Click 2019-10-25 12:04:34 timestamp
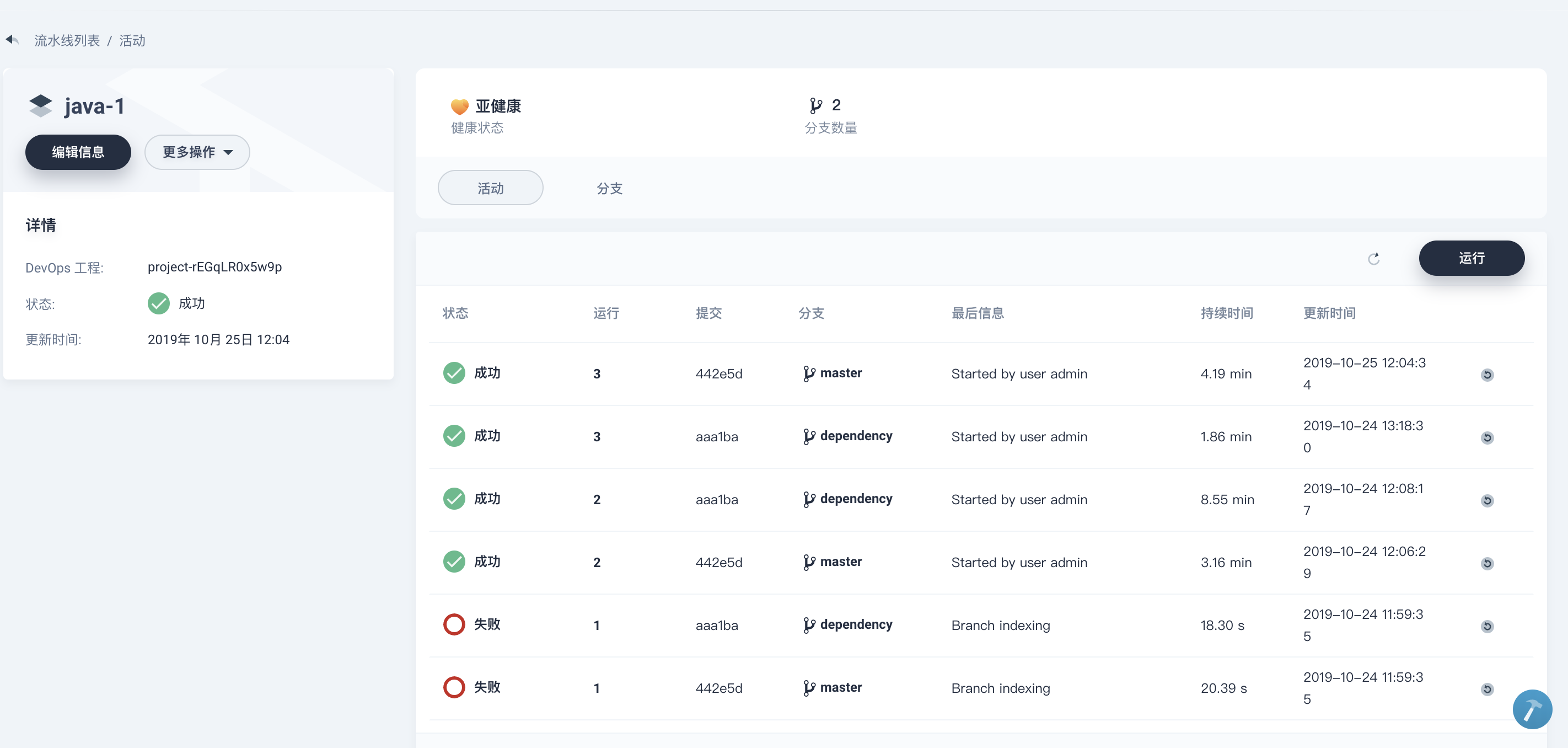The image size is (1568, 748). pyautogui.click(x=1364, y=373)
